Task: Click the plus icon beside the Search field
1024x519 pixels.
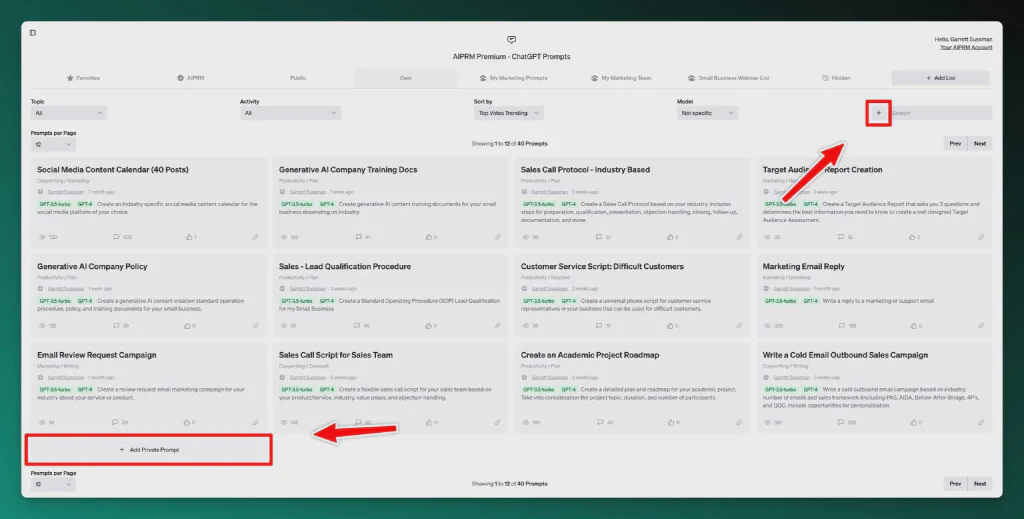Action: (x=878, y=113)
